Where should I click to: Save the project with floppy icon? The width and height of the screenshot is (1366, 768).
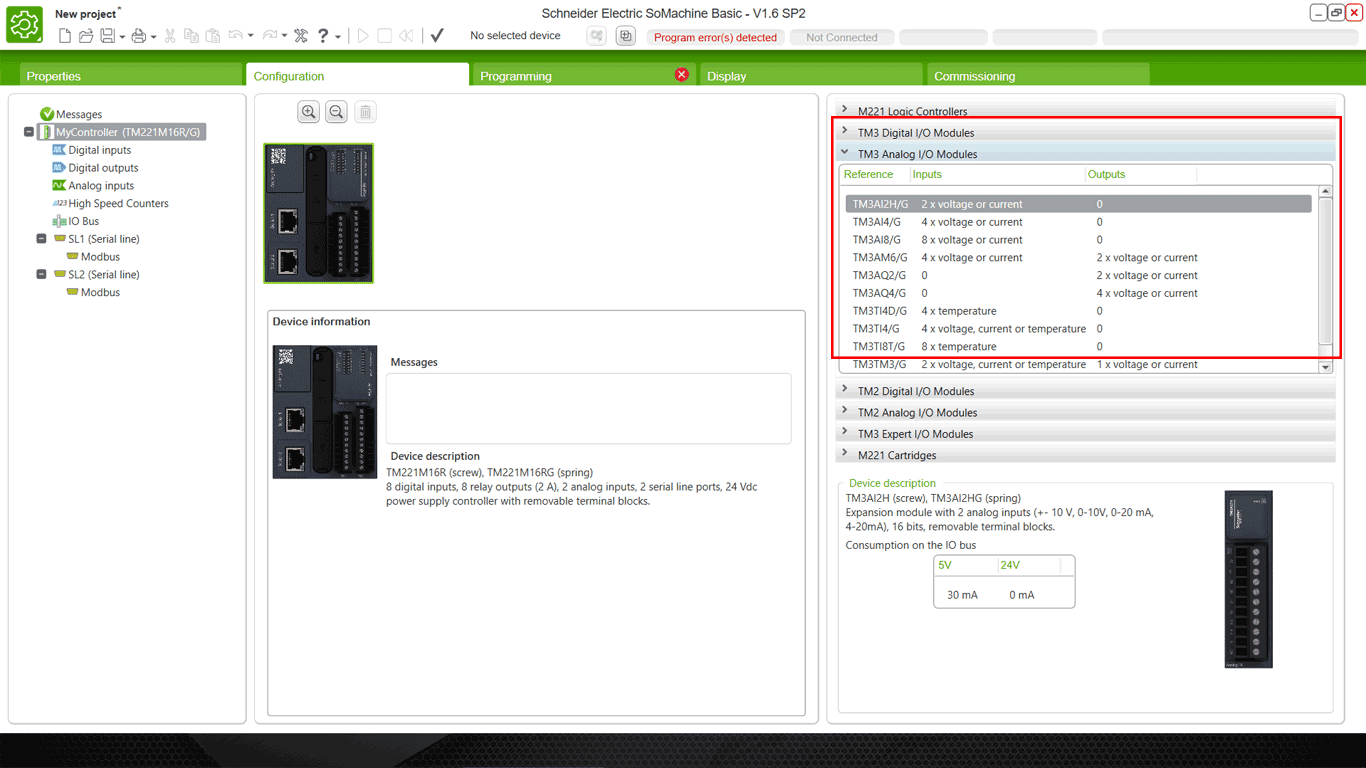coord(107,36)
